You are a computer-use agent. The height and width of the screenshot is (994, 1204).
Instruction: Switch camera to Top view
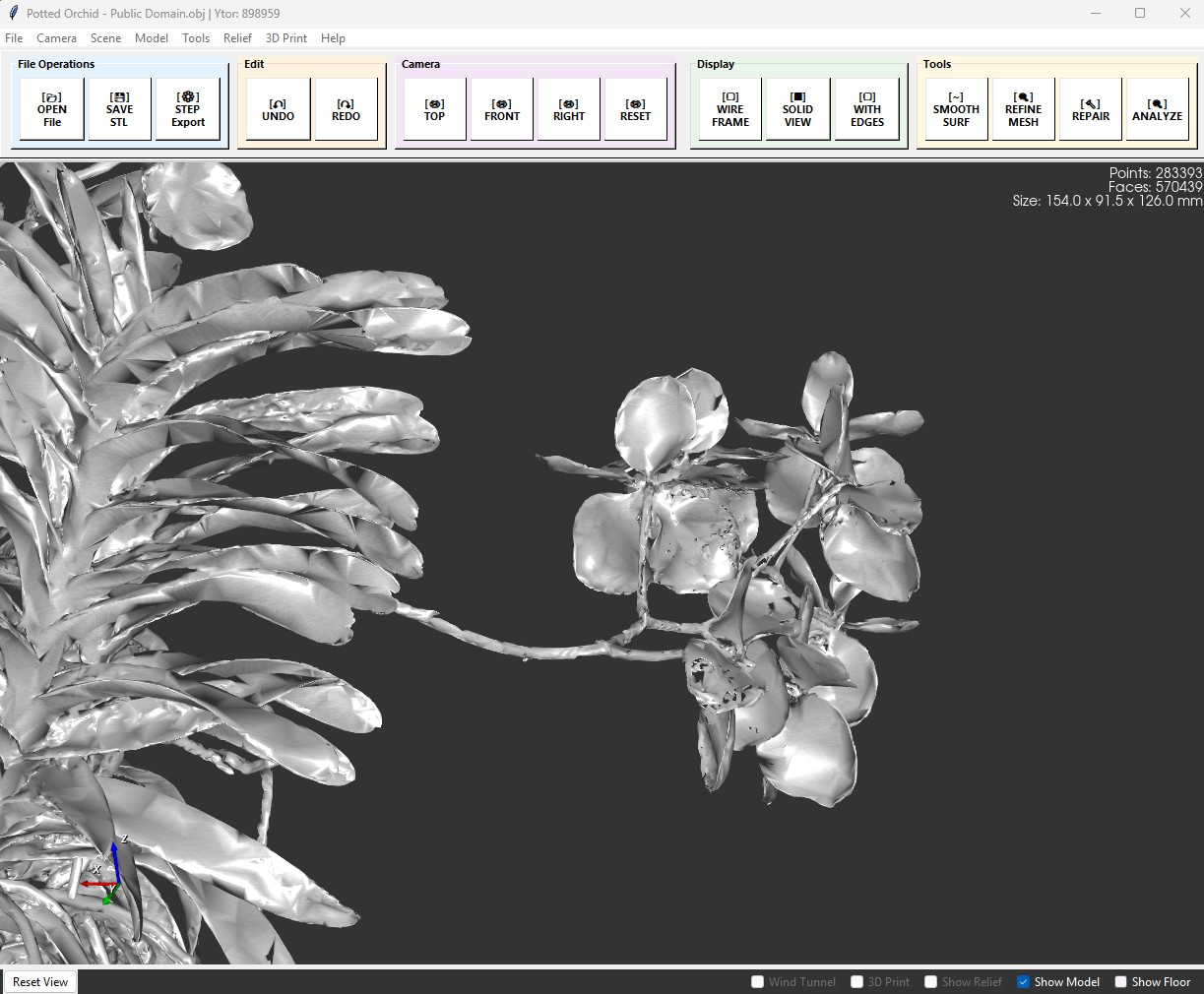click(x=434, y=109)
